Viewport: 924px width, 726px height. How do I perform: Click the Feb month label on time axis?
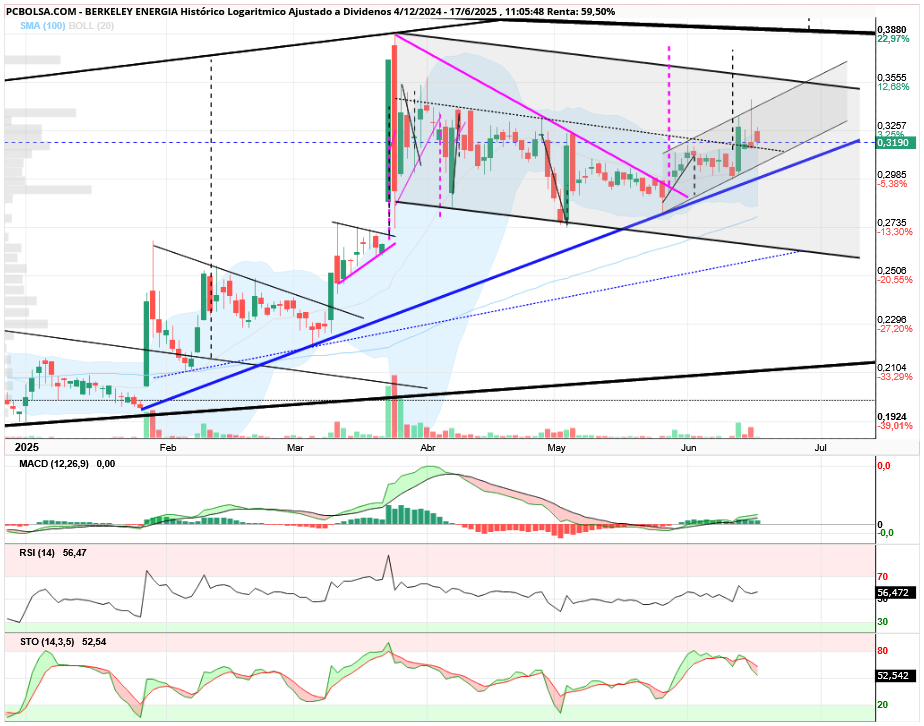[x=168, y=448]
